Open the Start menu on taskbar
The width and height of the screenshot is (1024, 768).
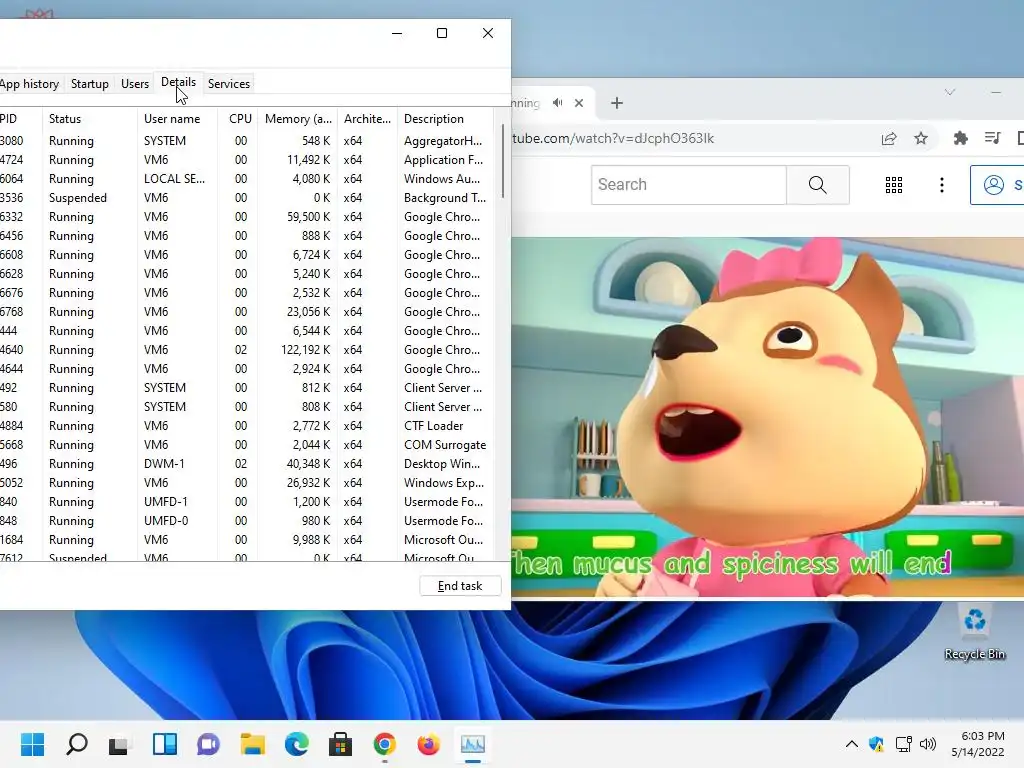click(x=32, y=744)
